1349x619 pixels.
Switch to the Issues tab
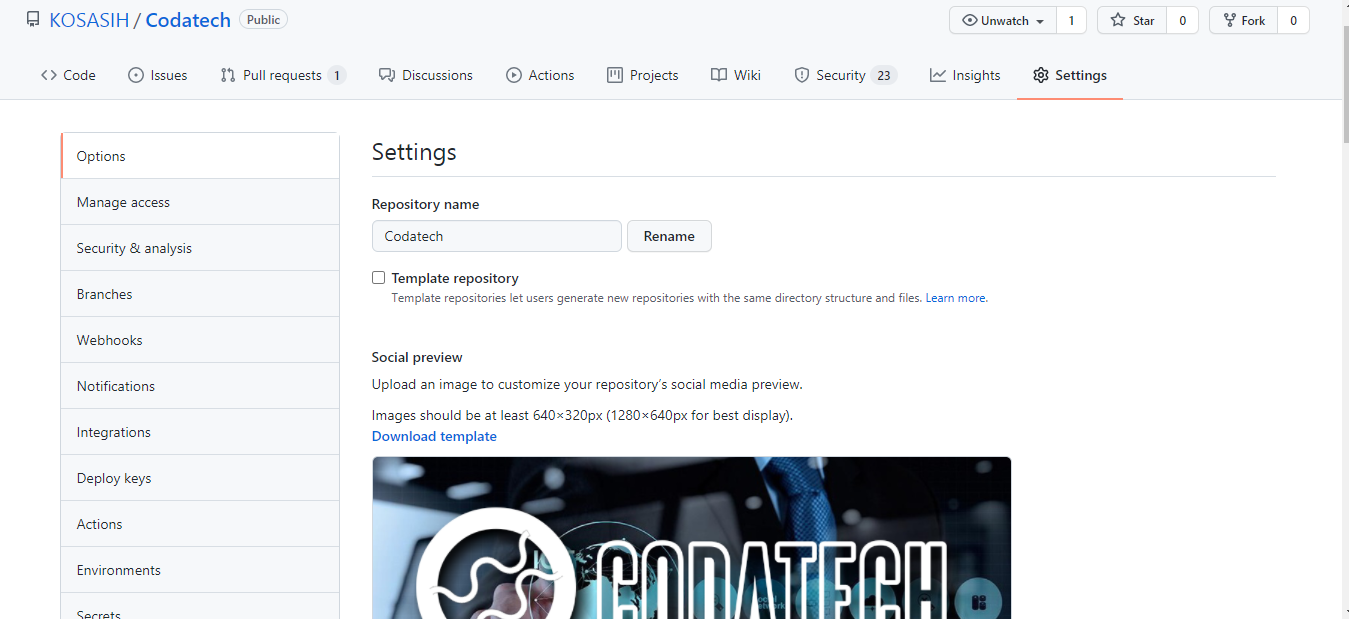(158, 75)
